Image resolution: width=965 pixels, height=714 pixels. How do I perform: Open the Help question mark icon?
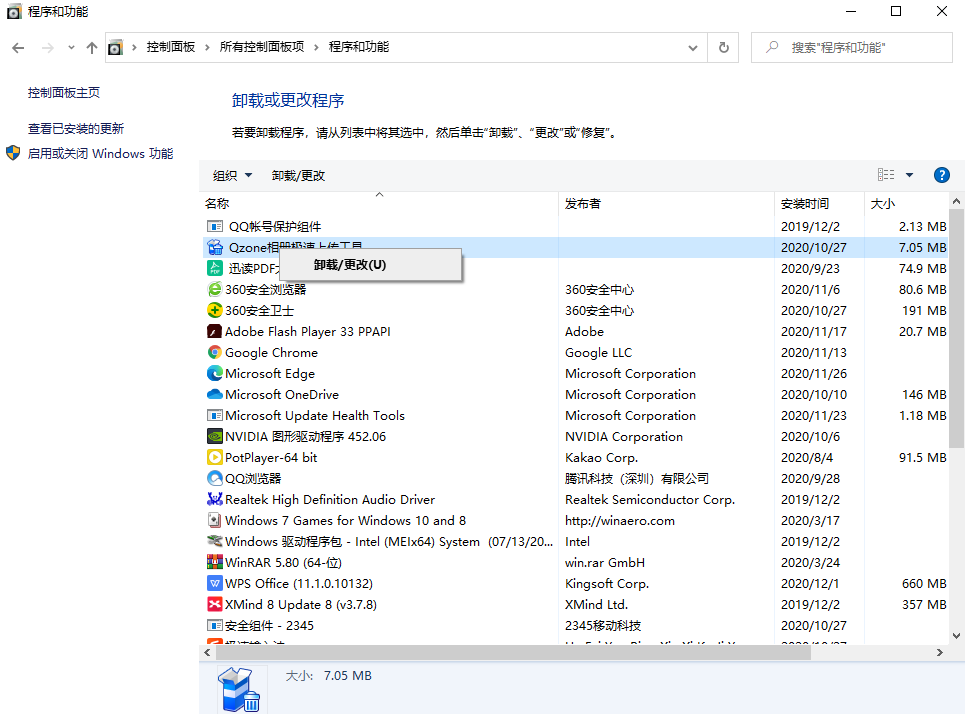coord(941,174)
